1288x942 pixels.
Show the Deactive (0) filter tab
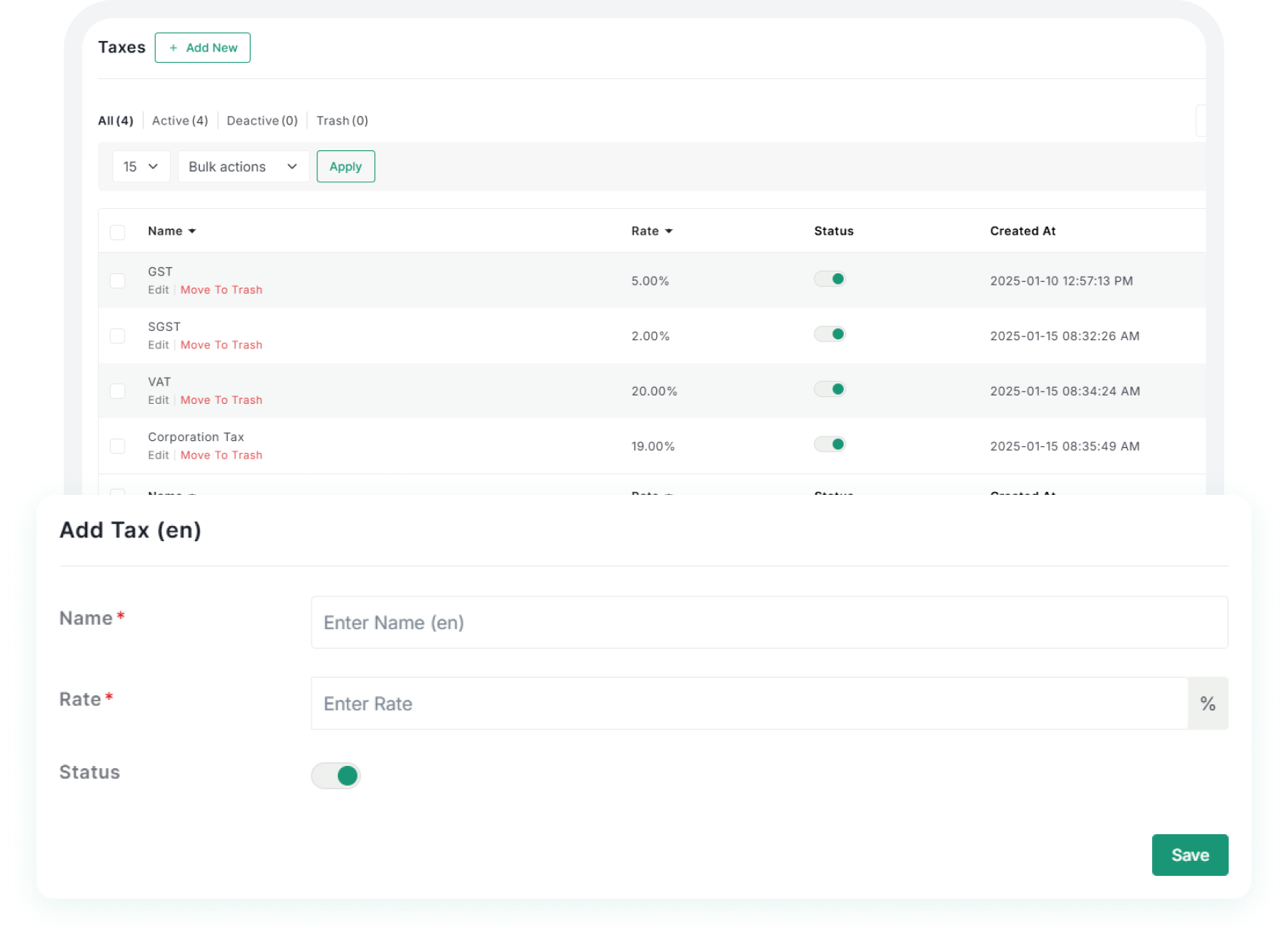point(262,121)
